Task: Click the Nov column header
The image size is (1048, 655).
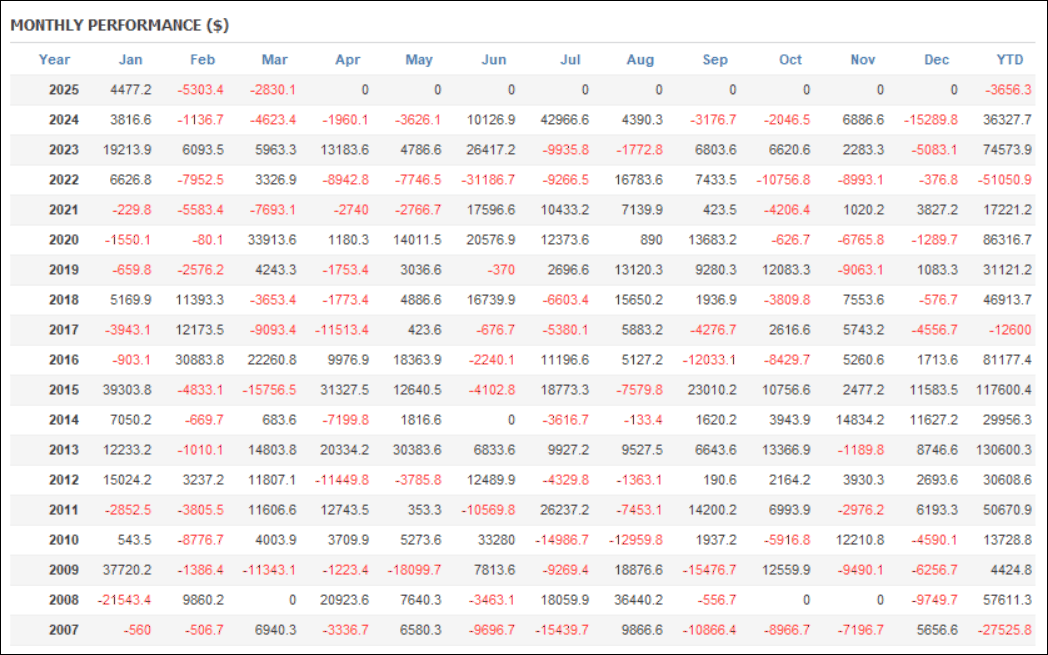Action: [x=863, y=59]
